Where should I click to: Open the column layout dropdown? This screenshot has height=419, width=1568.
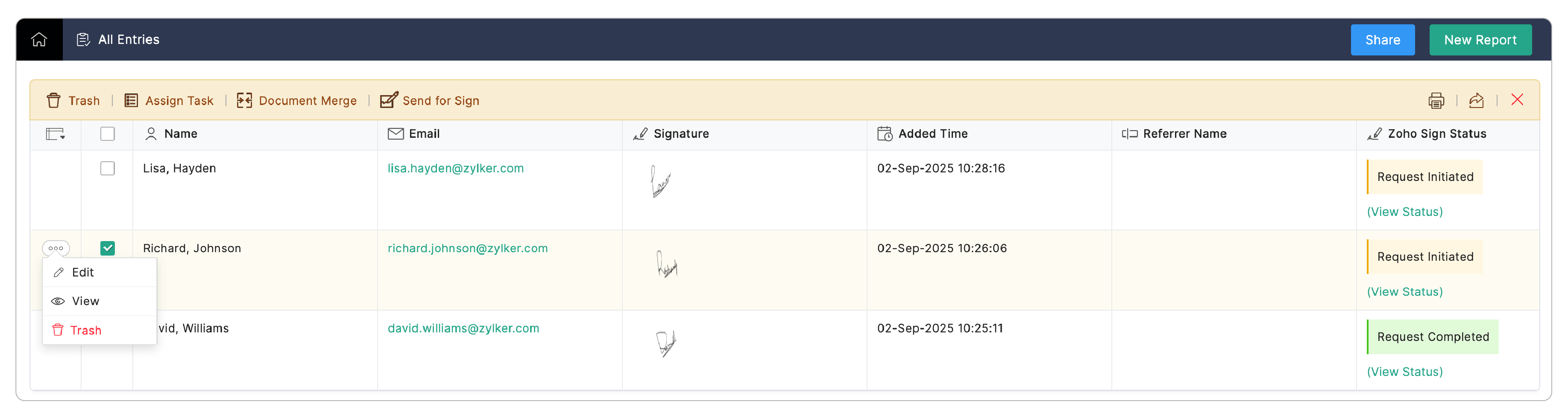(56, 134)
